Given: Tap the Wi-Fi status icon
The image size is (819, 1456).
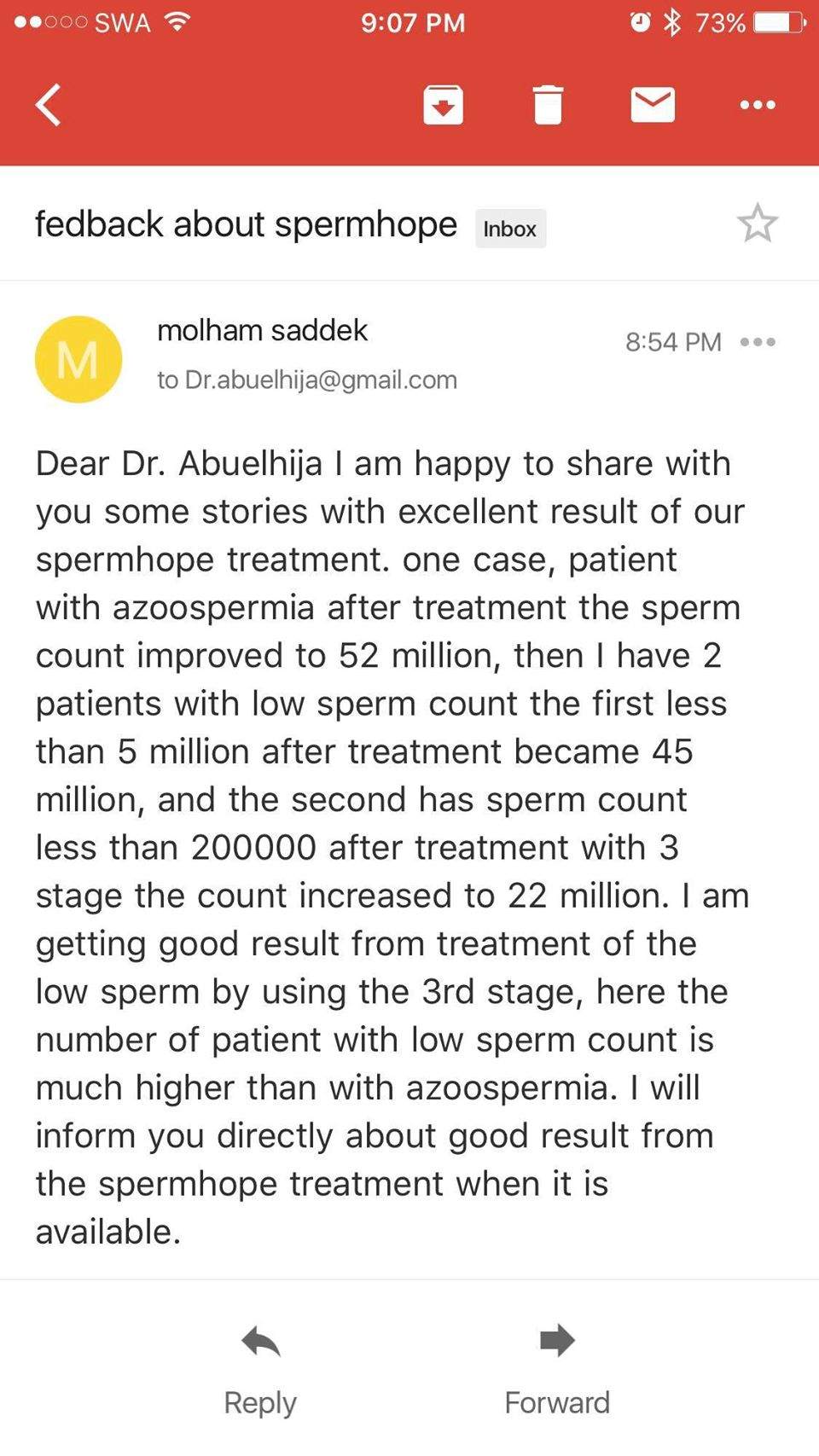Looking at the screenshot, I should click(177, 21).
